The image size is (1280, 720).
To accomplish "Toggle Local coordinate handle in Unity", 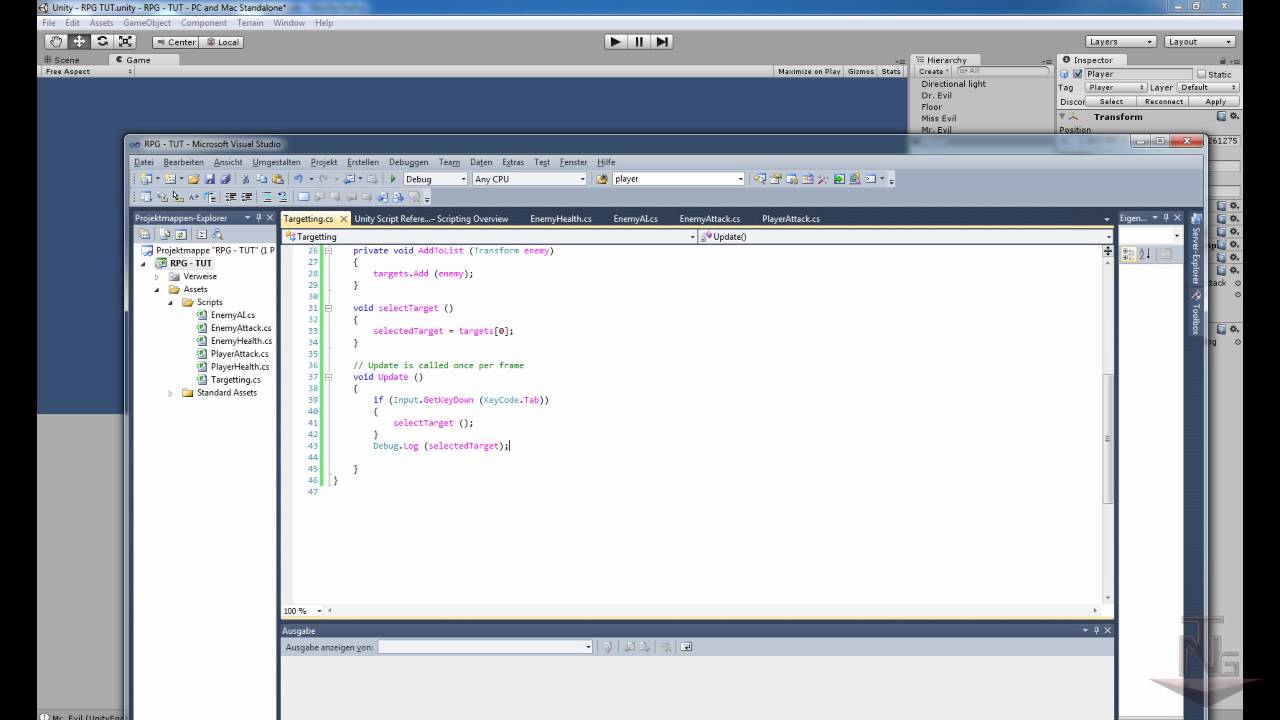I will click(x=222, y=42).
